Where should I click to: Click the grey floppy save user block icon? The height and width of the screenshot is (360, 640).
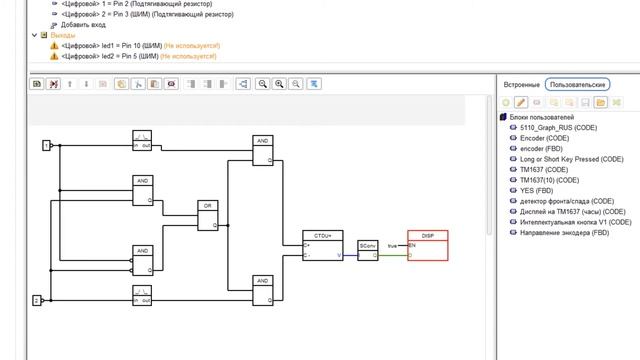[x=585, y=102]
